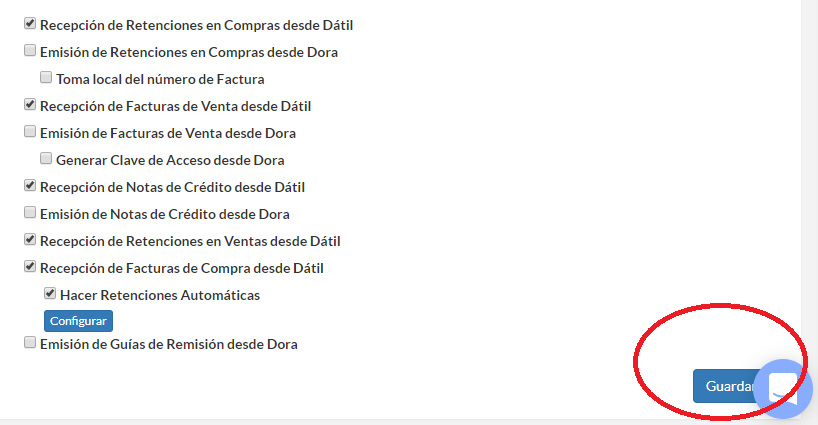Save settings with the Guardar button

click(x=727, y=386)
